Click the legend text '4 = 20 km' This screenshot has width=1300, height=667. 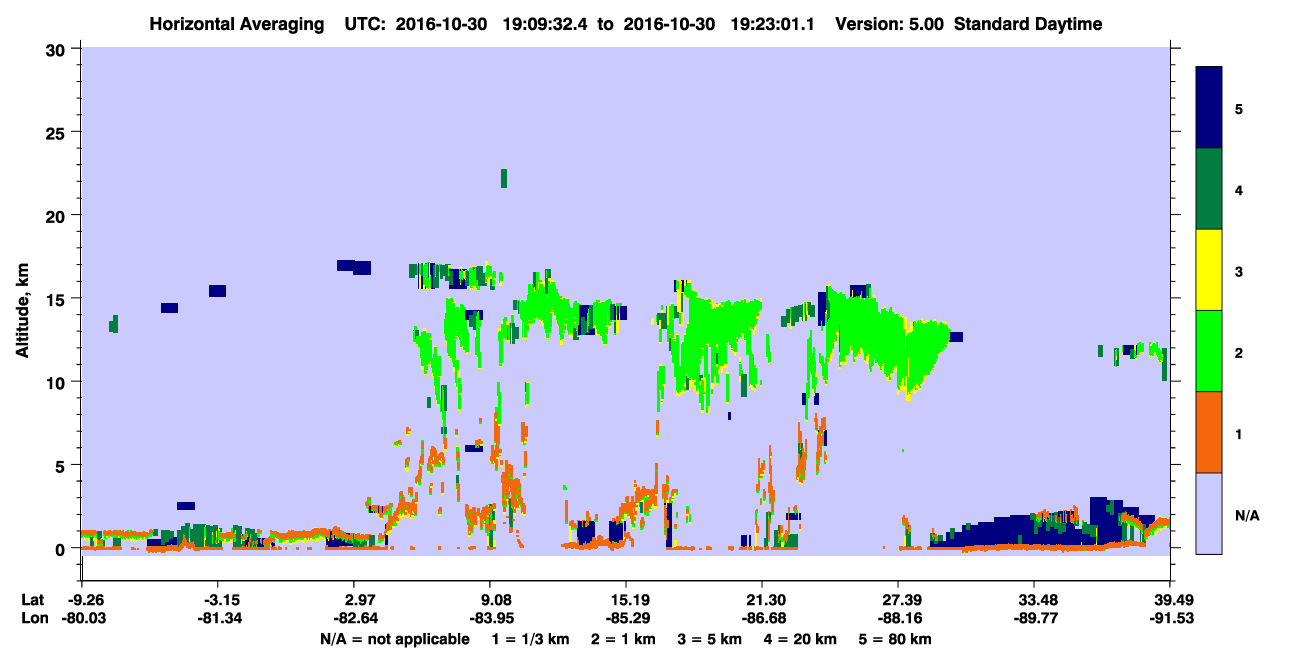pos(800,639)
